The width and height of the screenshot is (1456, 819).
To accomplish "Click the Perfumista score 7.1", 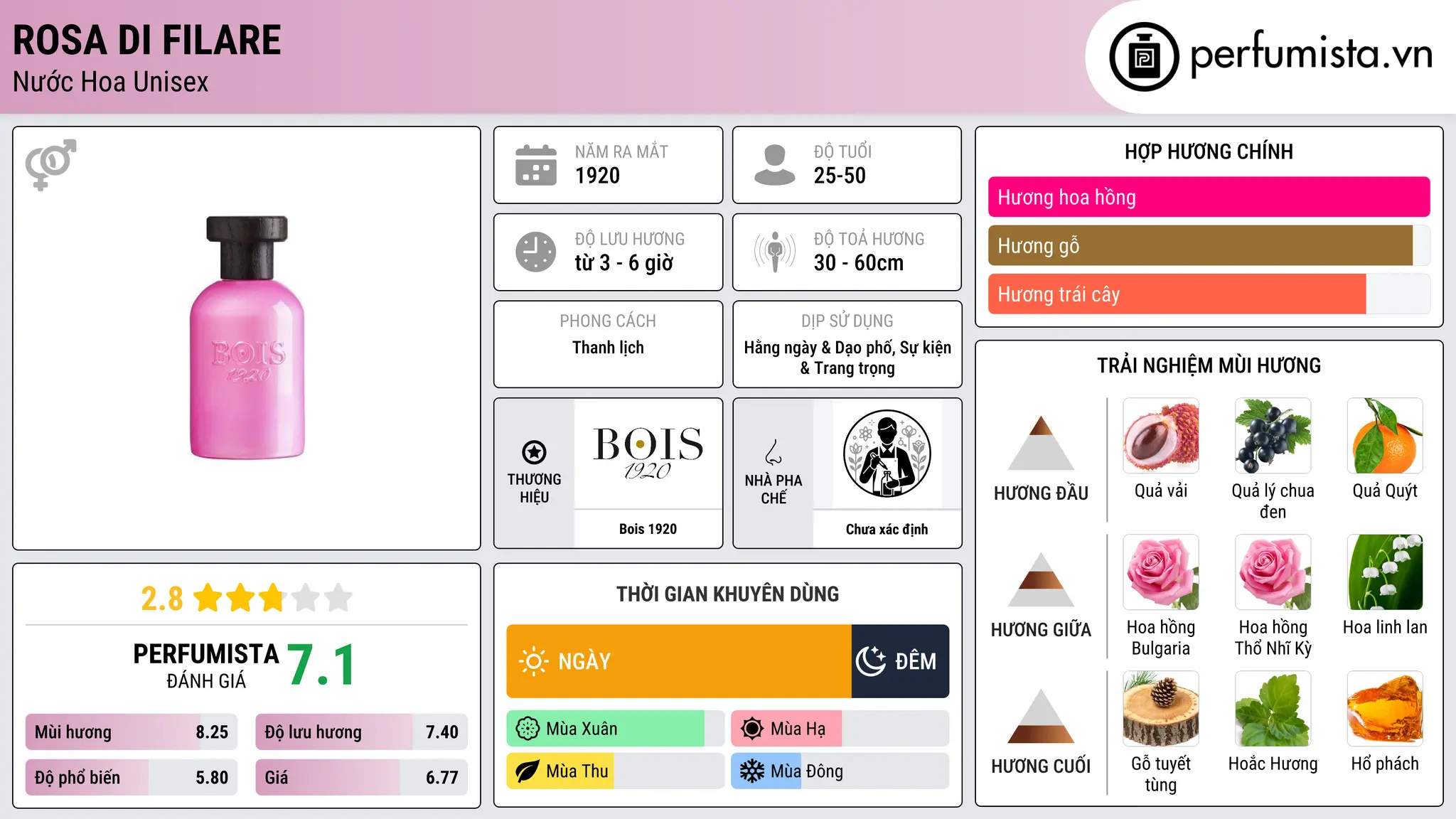I will 322,665.
